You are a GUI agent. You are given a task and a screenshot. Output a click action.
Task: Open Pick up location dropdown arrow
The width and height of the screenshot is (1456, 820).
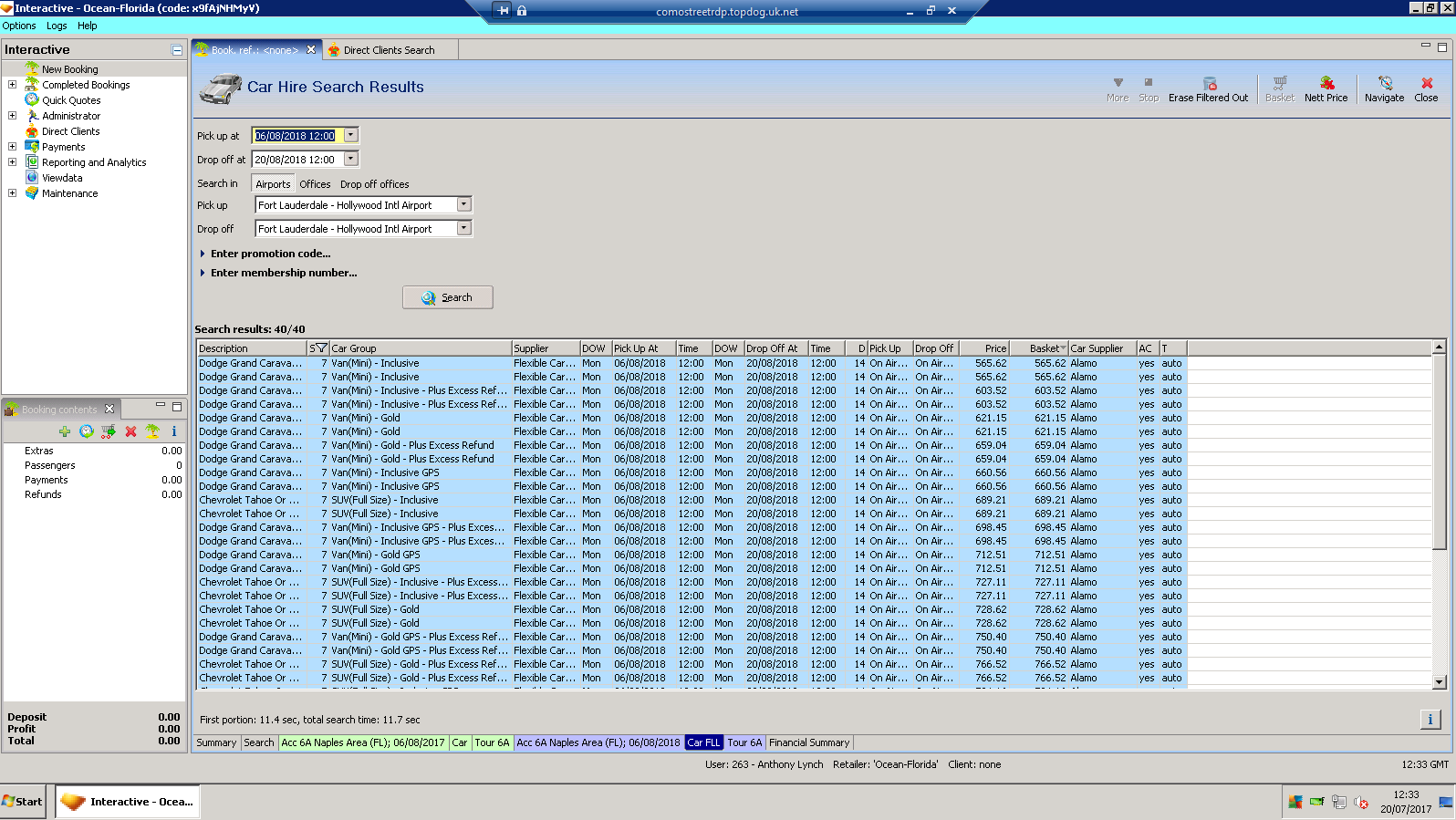(464, 204)
